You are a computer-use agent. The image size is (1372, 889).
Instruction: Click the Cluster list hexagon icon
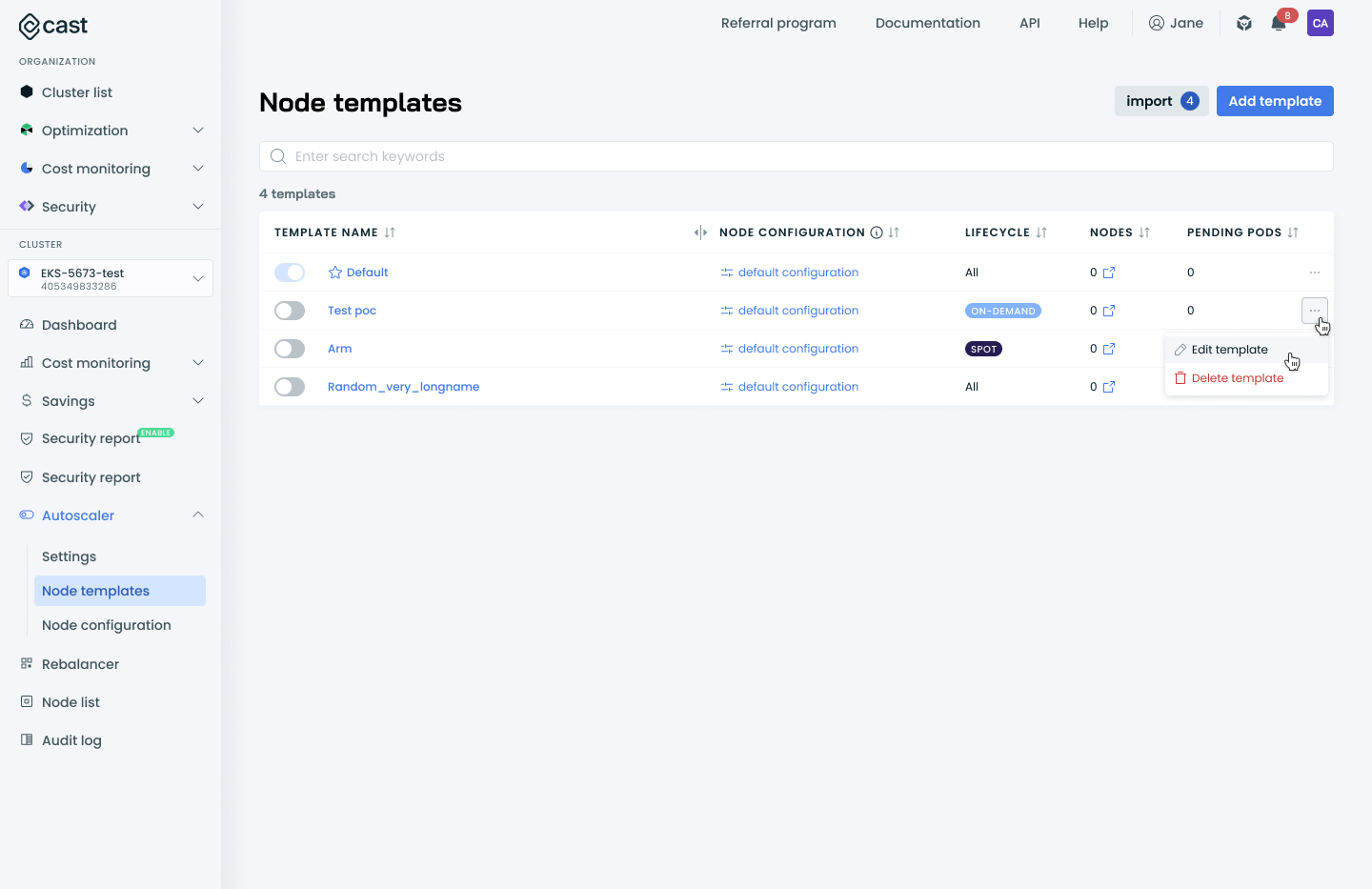point(27,91)
